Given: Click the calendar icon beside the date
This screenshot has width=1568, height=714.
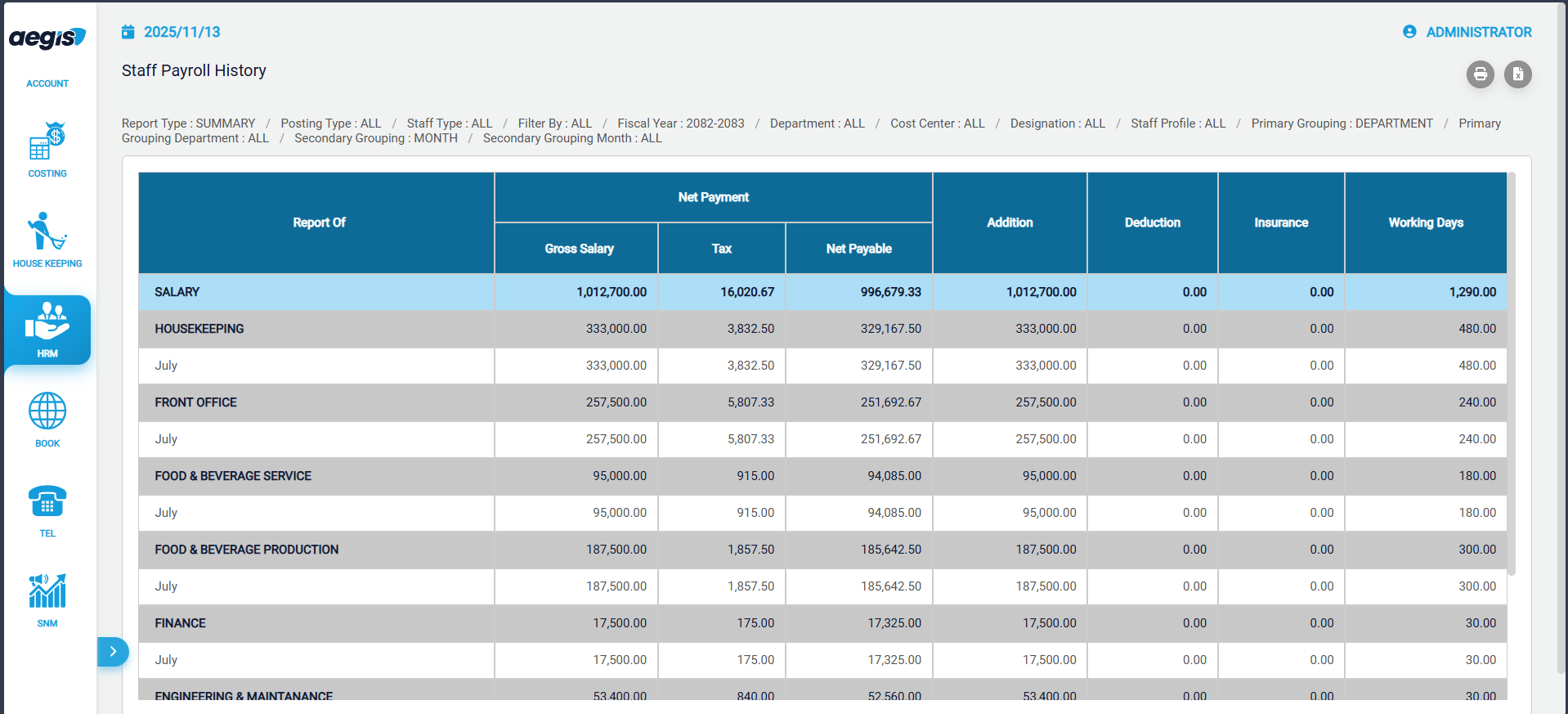Looking at the screenshot, I should point(128,32).
